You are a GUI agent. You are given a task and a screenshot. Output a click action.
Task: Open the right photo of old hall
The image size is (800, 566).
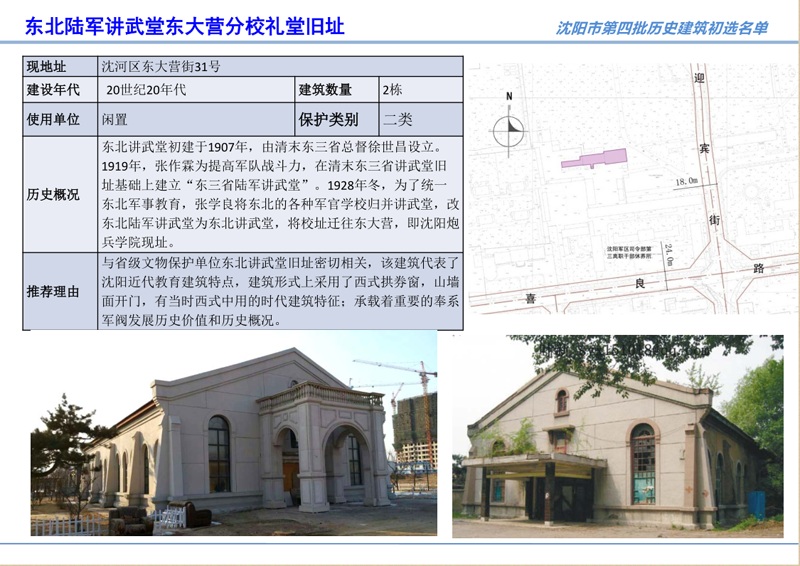pyautogui.click(x=617, y=433)
